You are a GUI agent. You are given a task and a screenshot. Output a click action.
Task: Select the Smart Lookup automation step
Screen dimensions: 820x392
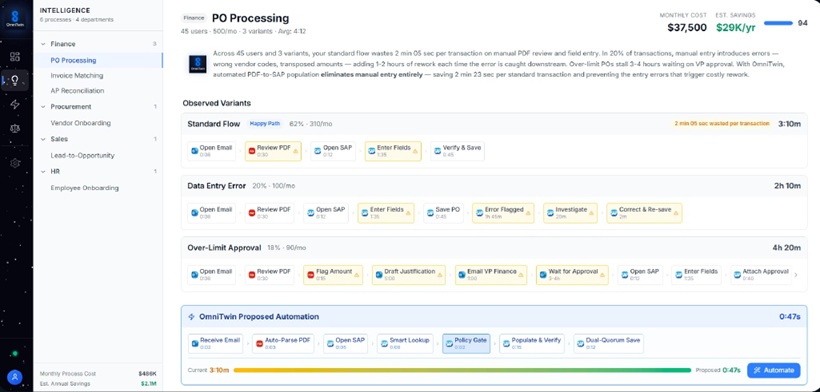click(x=405, y=343)
